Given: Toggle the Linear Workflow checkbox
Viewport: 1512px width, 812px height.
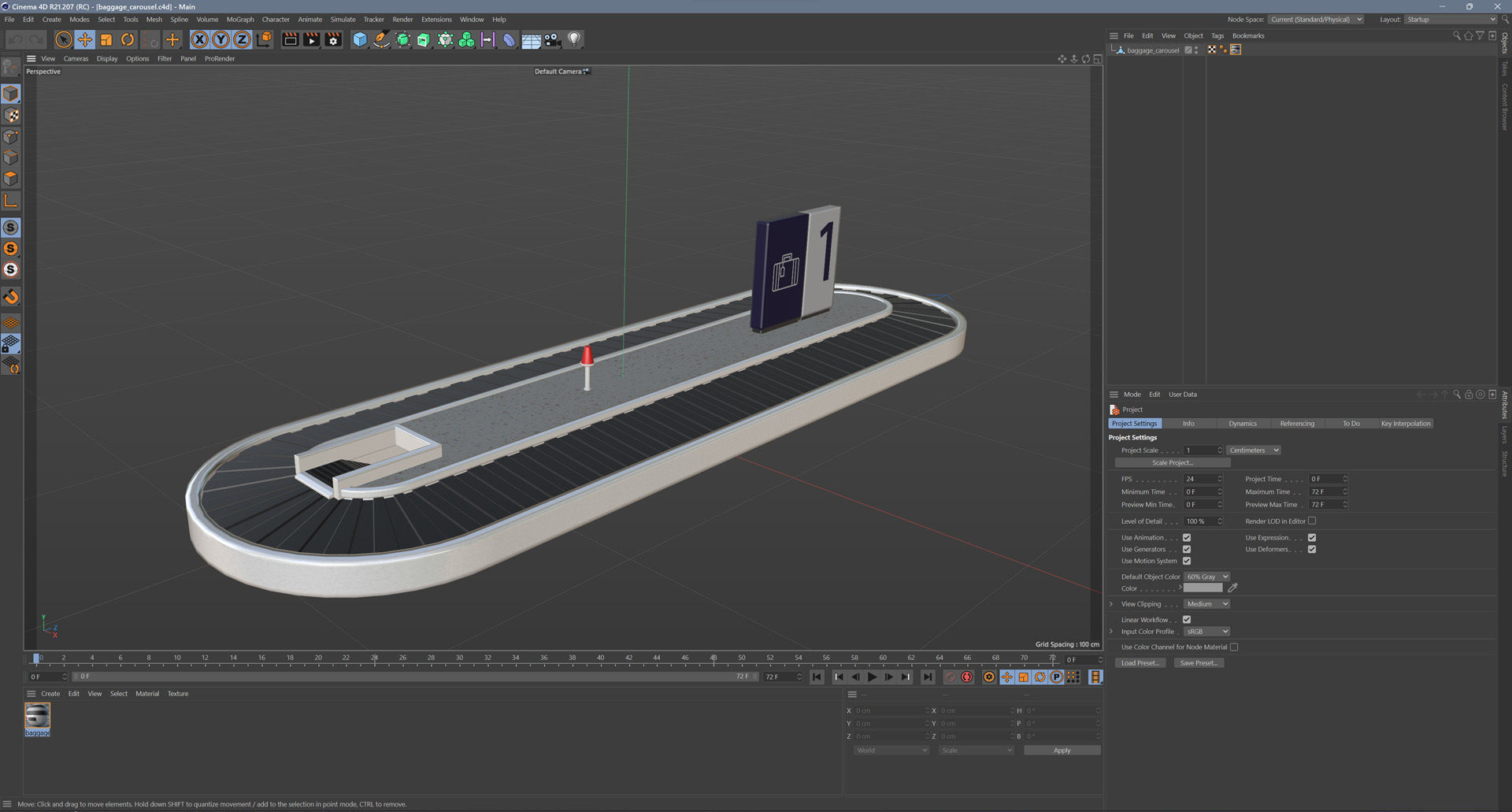Looking at the screenshot, I should click(x=1187, y=620).
